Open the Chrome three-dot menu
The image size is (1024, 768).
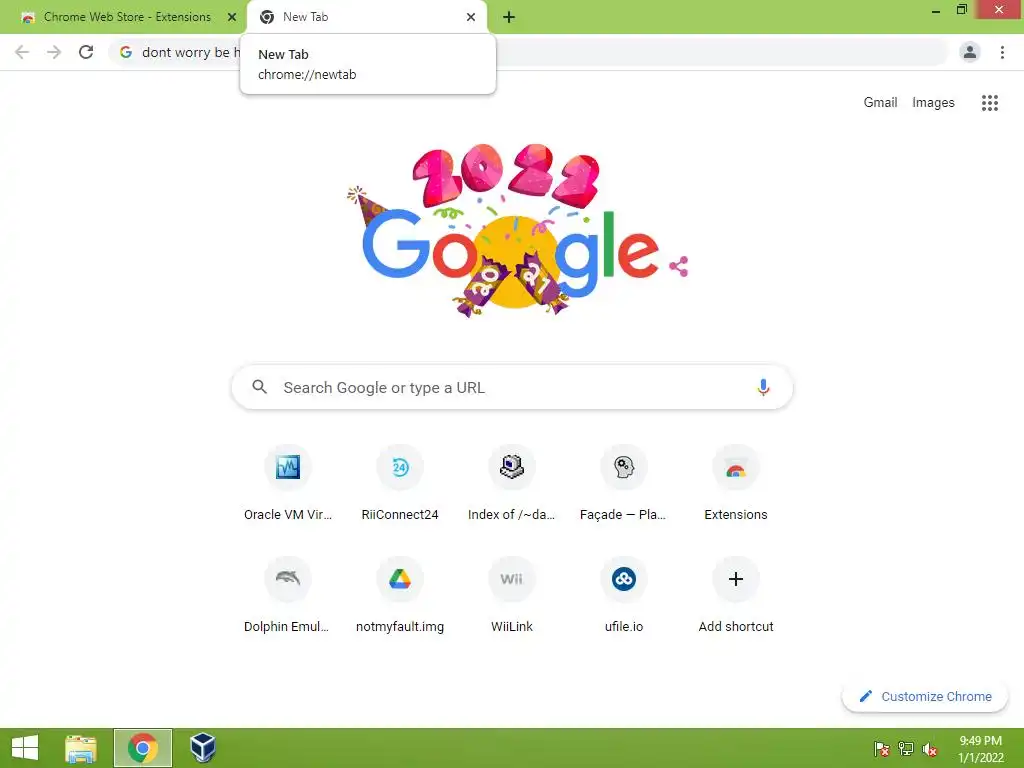pos(1002,52)
